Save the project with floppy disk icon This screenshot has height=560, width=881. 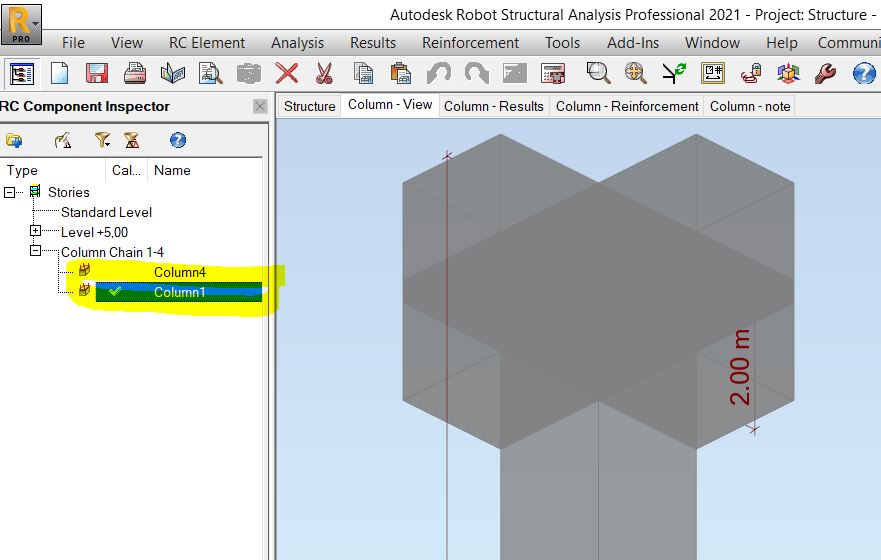click(x=97, y=74)
